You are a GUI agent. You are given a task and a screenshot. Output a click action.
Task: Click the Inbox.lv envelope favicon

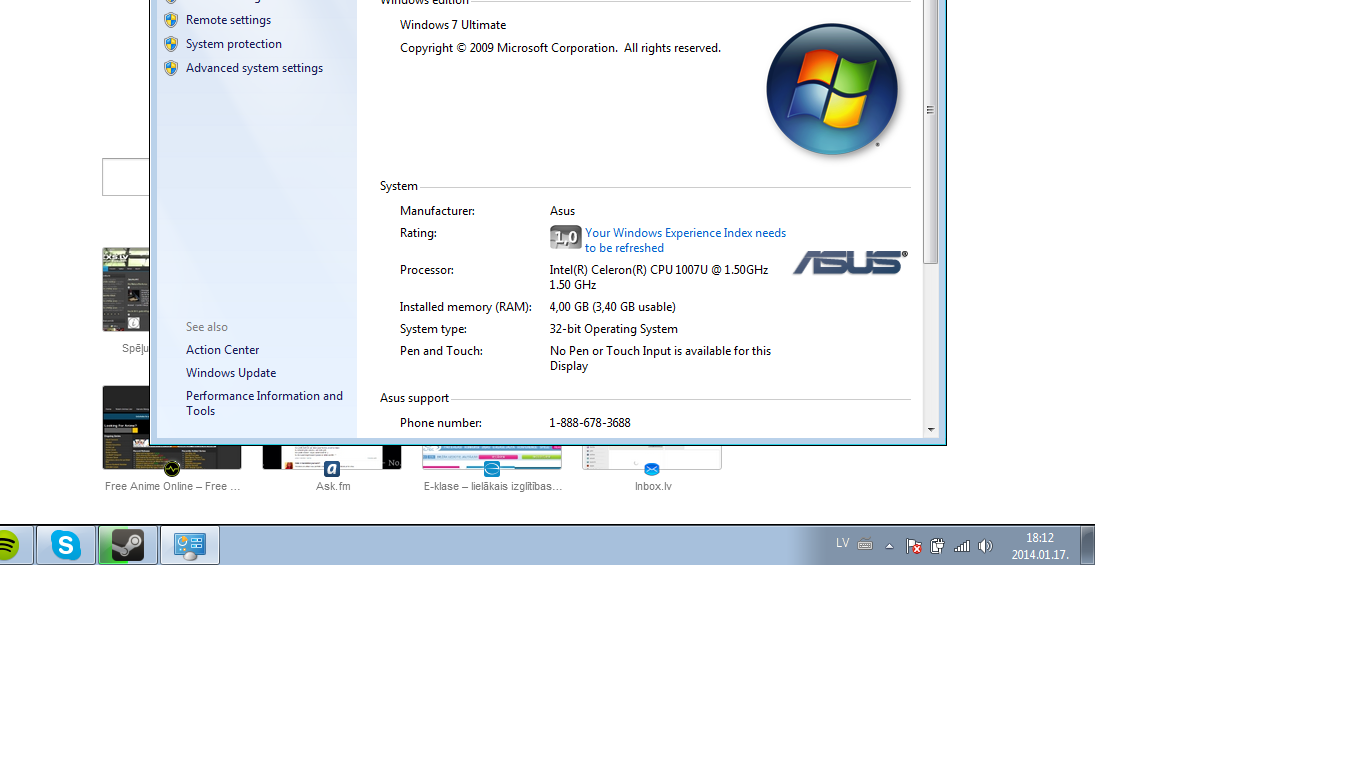pos(652,469)
